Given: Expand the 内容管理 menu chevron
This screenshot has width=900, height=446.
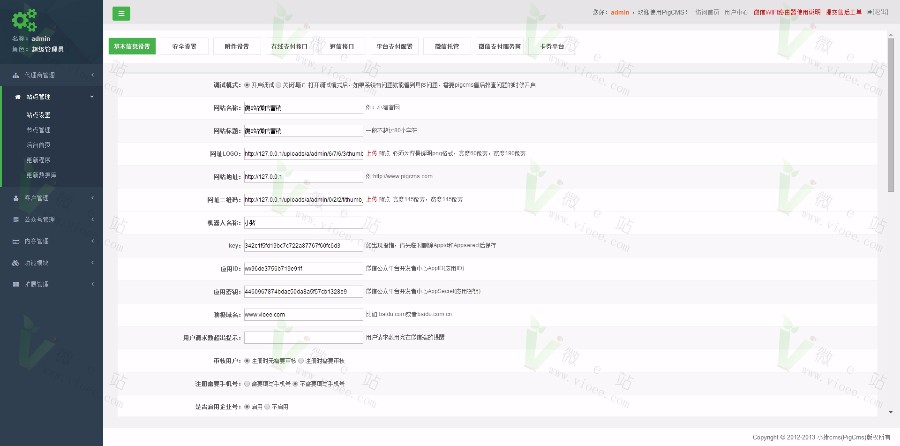Looking at the screenshot, I should click(x=92, y=242).
